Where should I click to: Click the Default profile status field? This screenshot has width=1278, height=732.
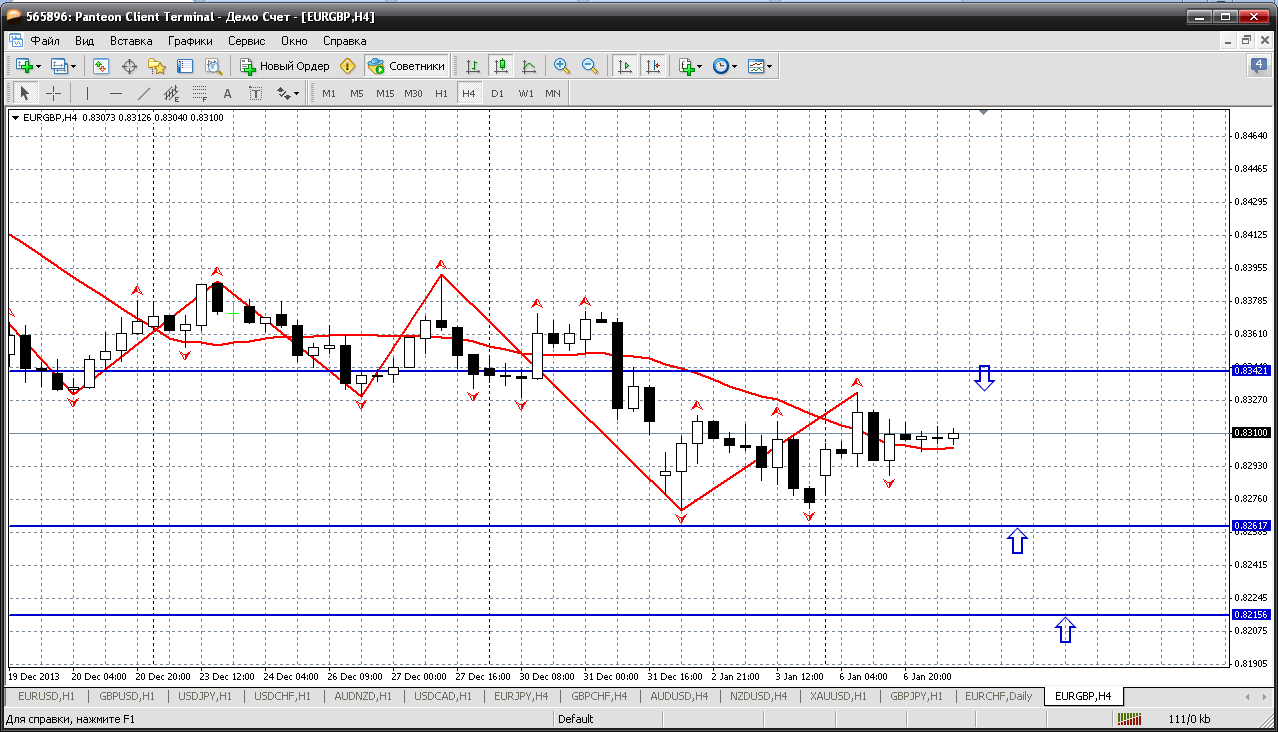pos(575,719)
